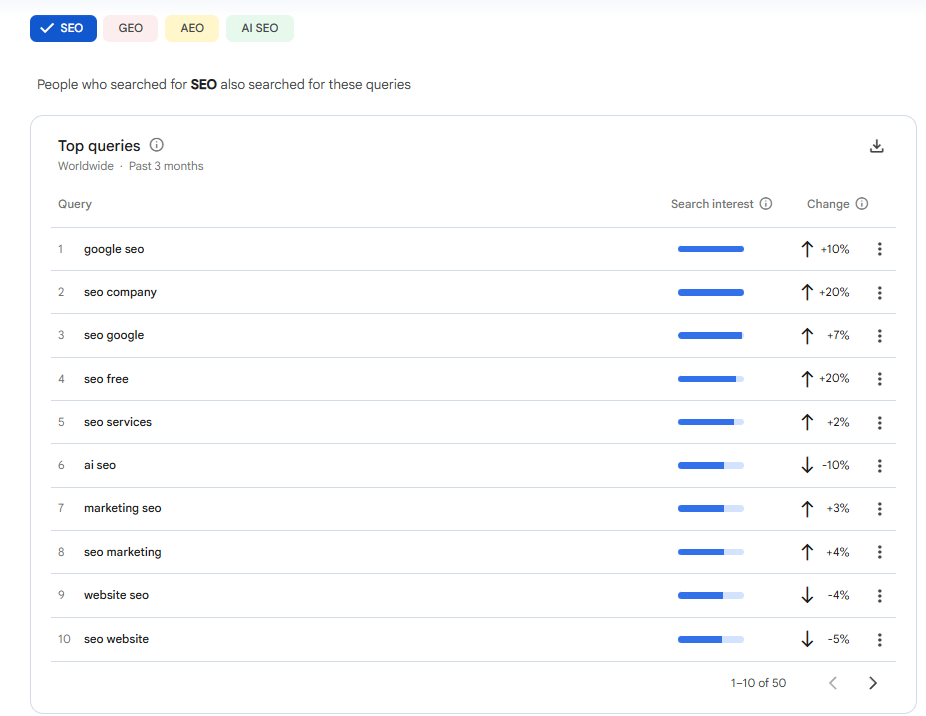The height and width of the screenshot is (716, 926).
Task: Show Search interest info tooltip icon
Action: (765, 204)
